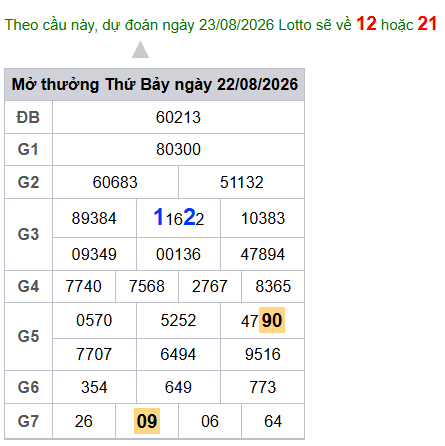Click the G4 number 7568
The height and width of the screenshot is (446, 445).
(147, 286)
